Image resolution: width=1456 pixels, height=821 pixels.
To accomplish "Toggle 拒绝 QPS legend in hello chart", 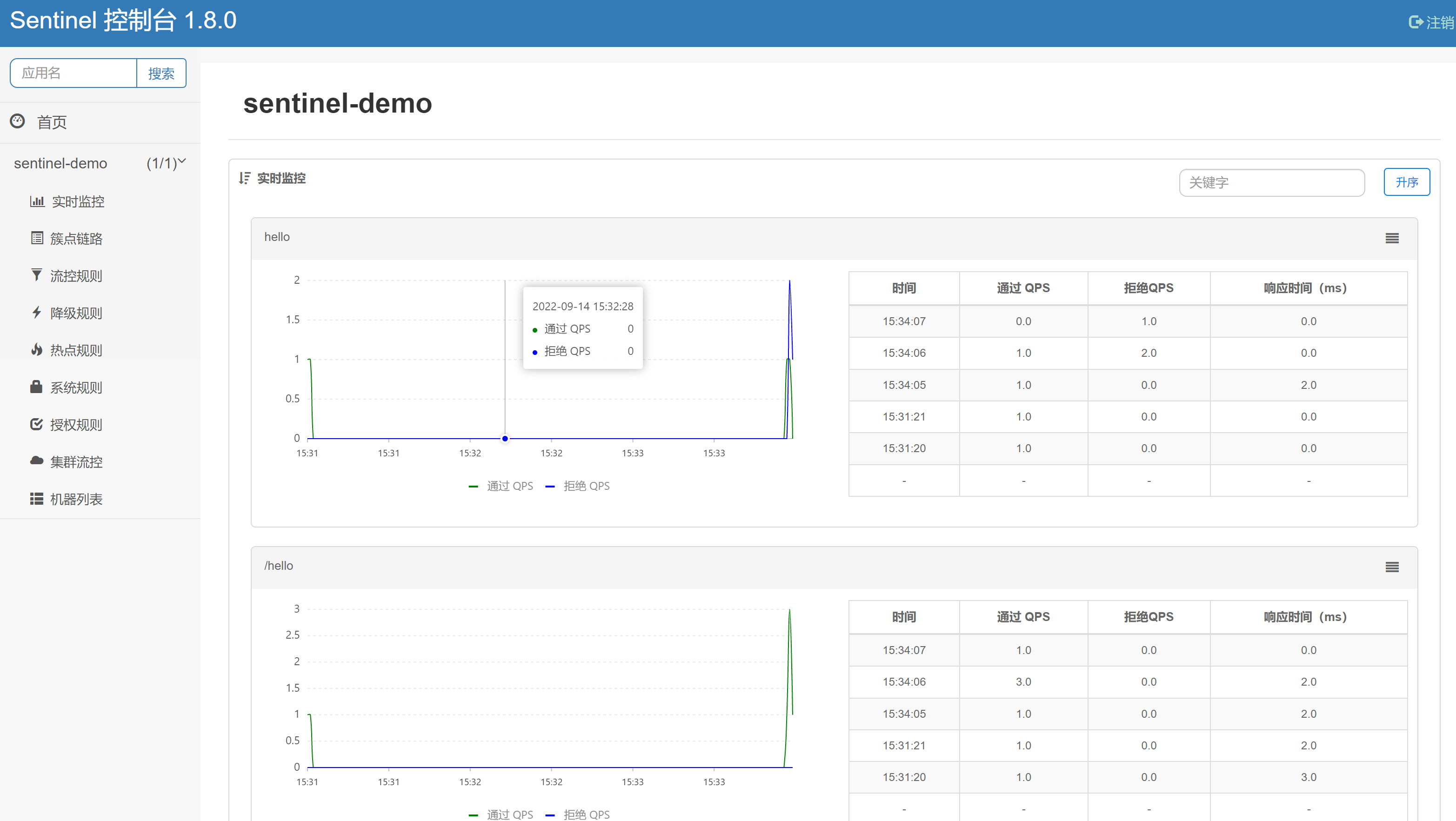I will pyautogui.click(x=578, y=486).
